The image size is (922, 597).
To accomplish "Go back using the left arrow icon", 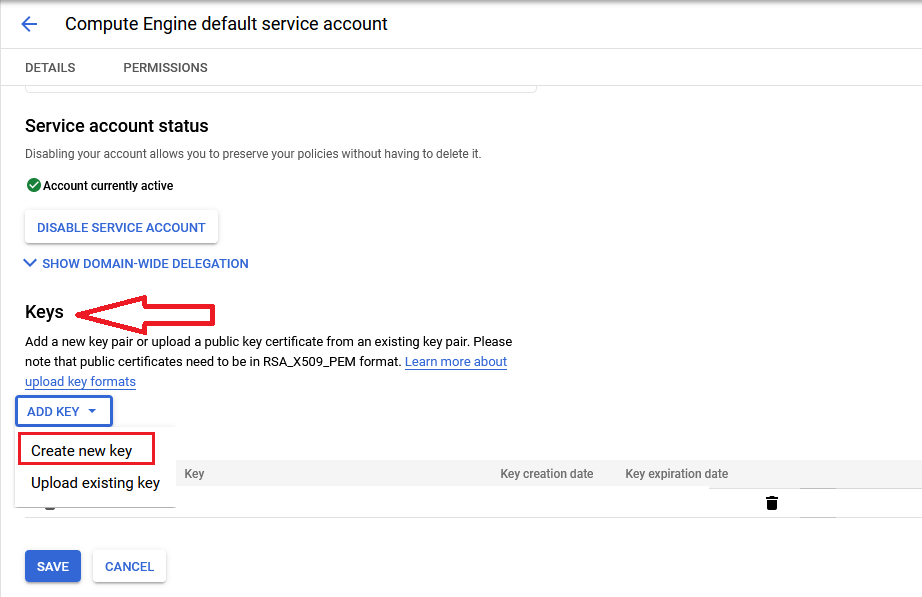I will point(29,24).
